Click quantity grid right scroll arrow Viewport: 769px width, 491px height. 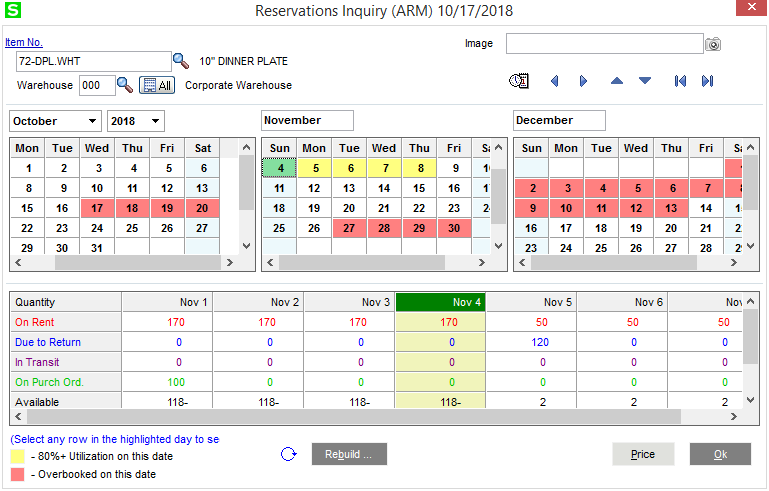[x=734, y=416]
